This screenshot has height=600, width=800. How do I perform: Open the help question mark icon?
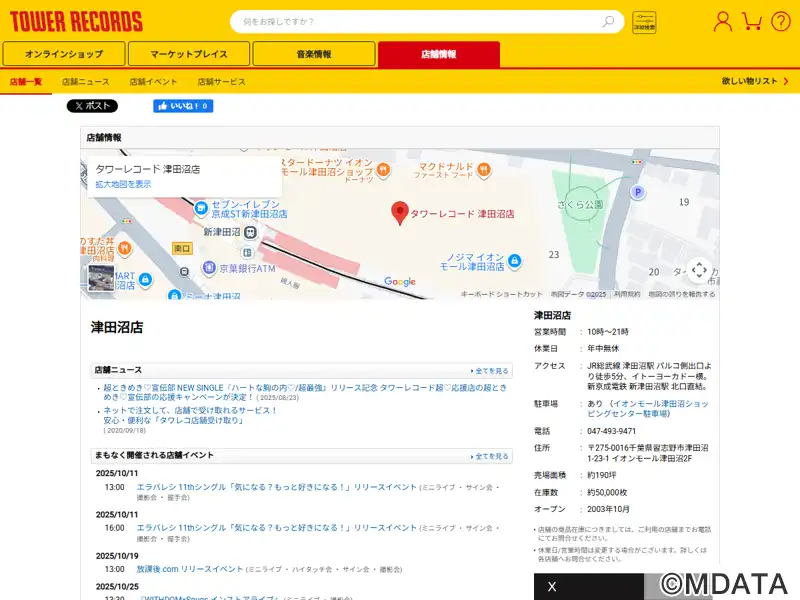pos(781,22)
